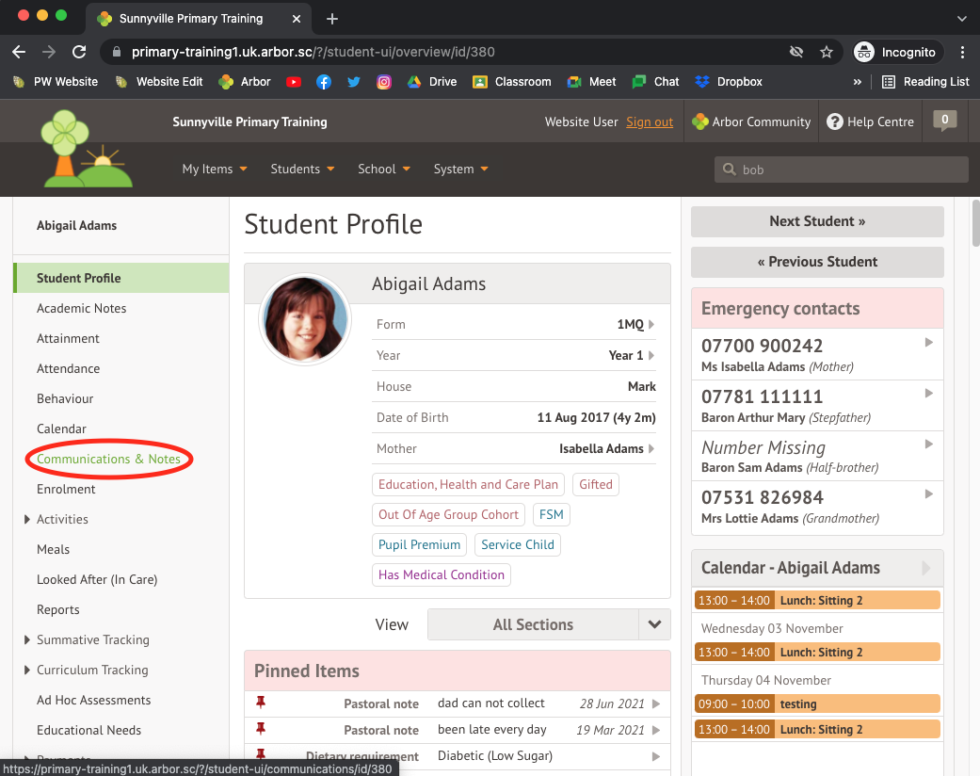Expand the Curriculum Tracking sidebar section
Image resolution: width=980 pixels, height=776 pixels.
(x=27, y=670)
